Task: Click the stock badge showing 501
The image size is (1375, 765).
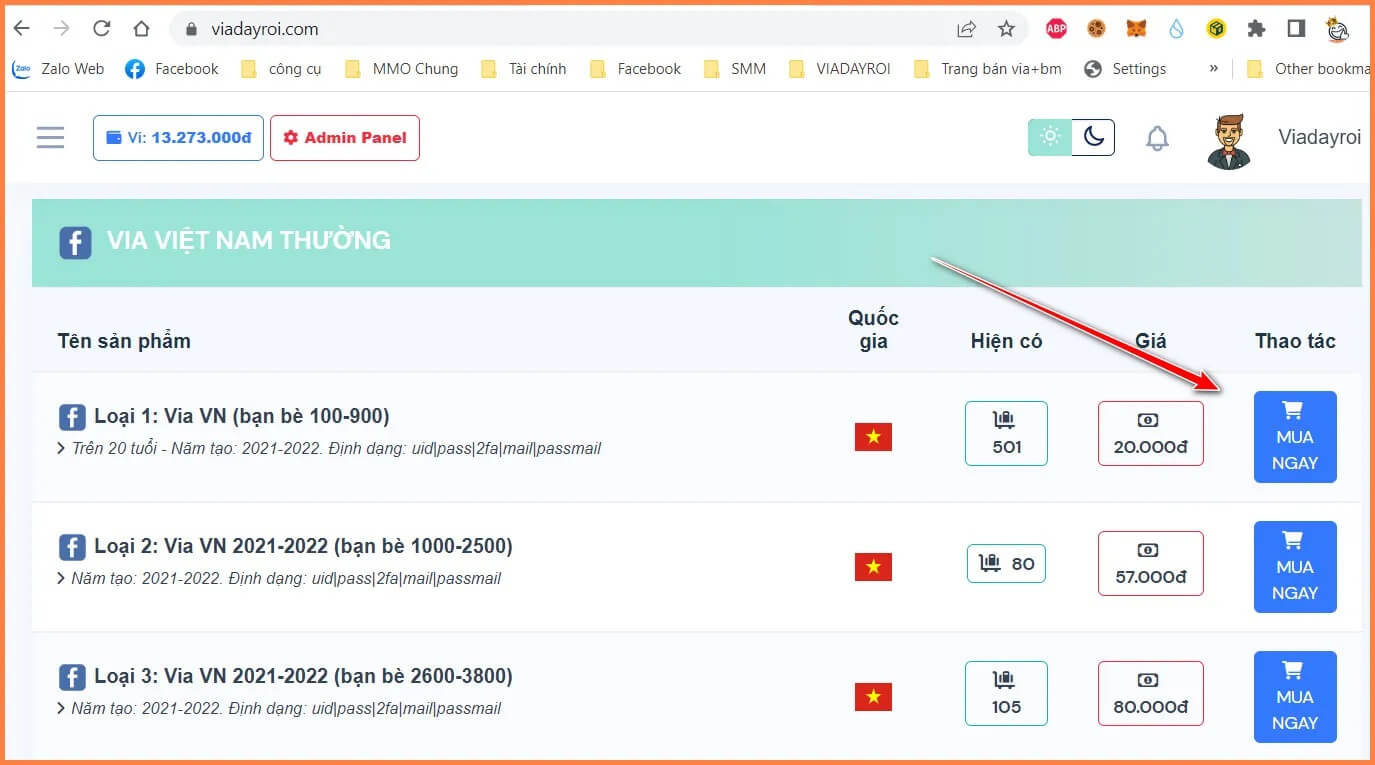Action: tap(1006, 433)
